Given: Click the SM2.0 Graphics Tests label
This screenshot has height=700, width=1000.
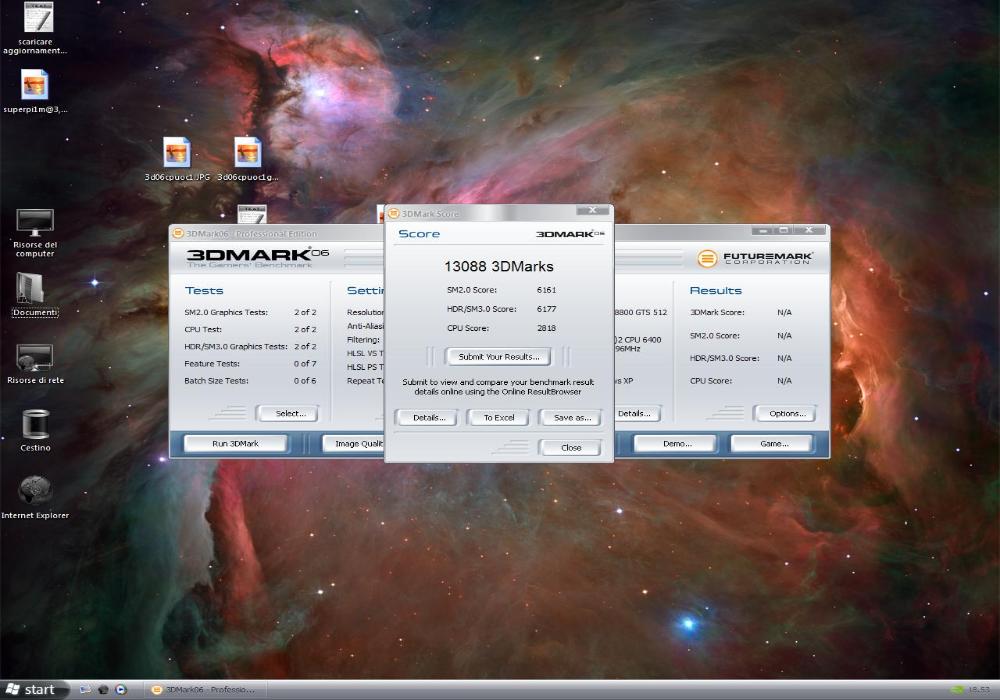Looking at the screenshot, I should tap(226, 312).
